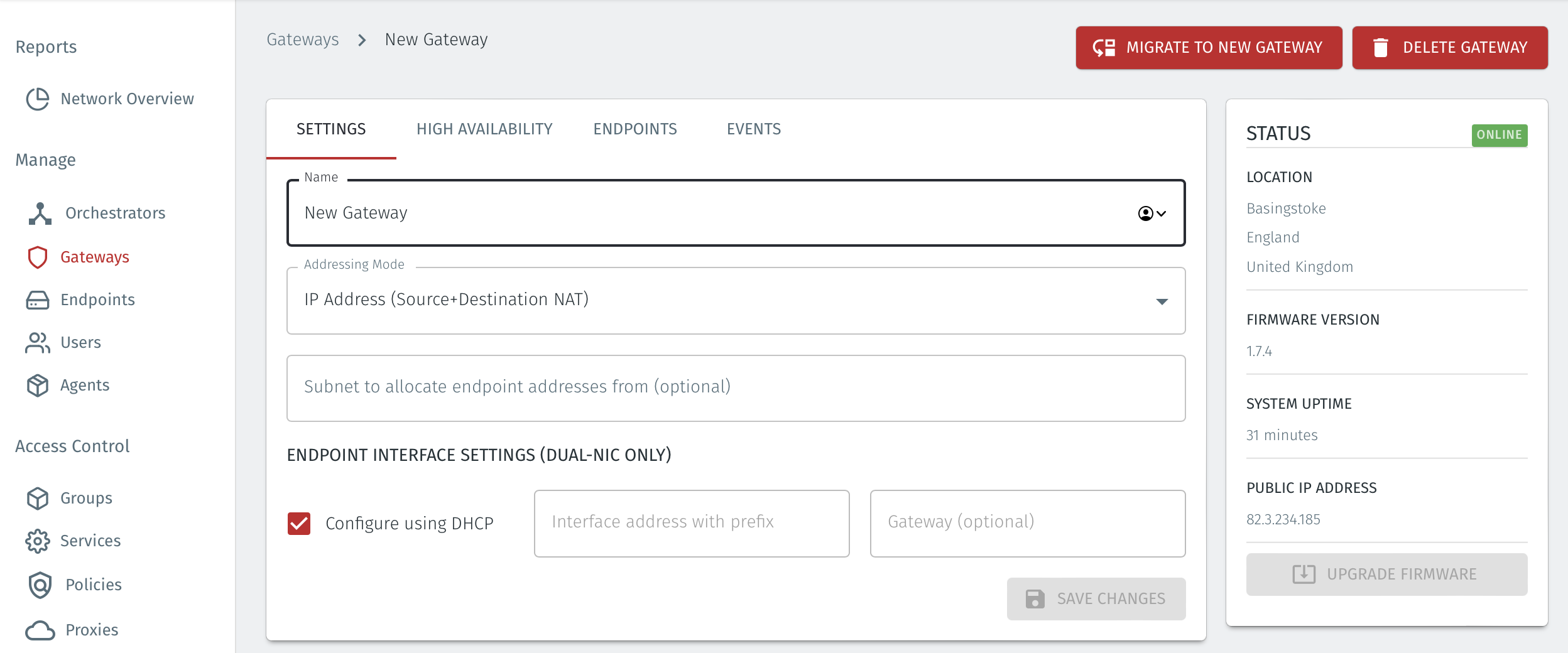The height and width of the screenshot is (653, 1568).
Task: Click the Agents box icon
Action: 38,385
